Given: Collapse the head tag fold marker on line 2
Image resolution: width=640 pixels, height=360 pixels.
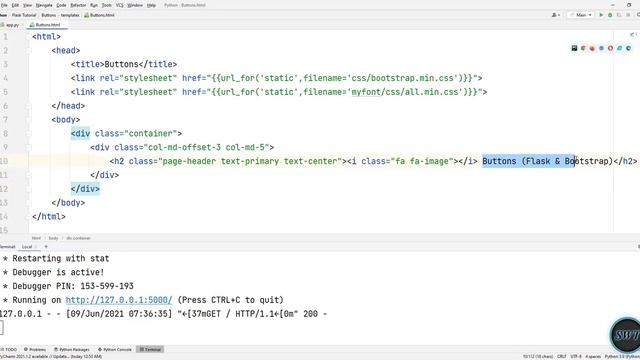Looking at the screenshot, I should tap(29, 51).
